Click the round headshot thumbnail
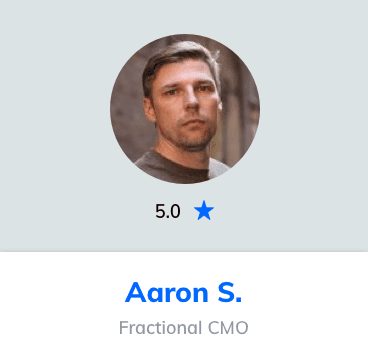Screen dimensions: 368x362 pyautogui.click(x=185, y=109)
